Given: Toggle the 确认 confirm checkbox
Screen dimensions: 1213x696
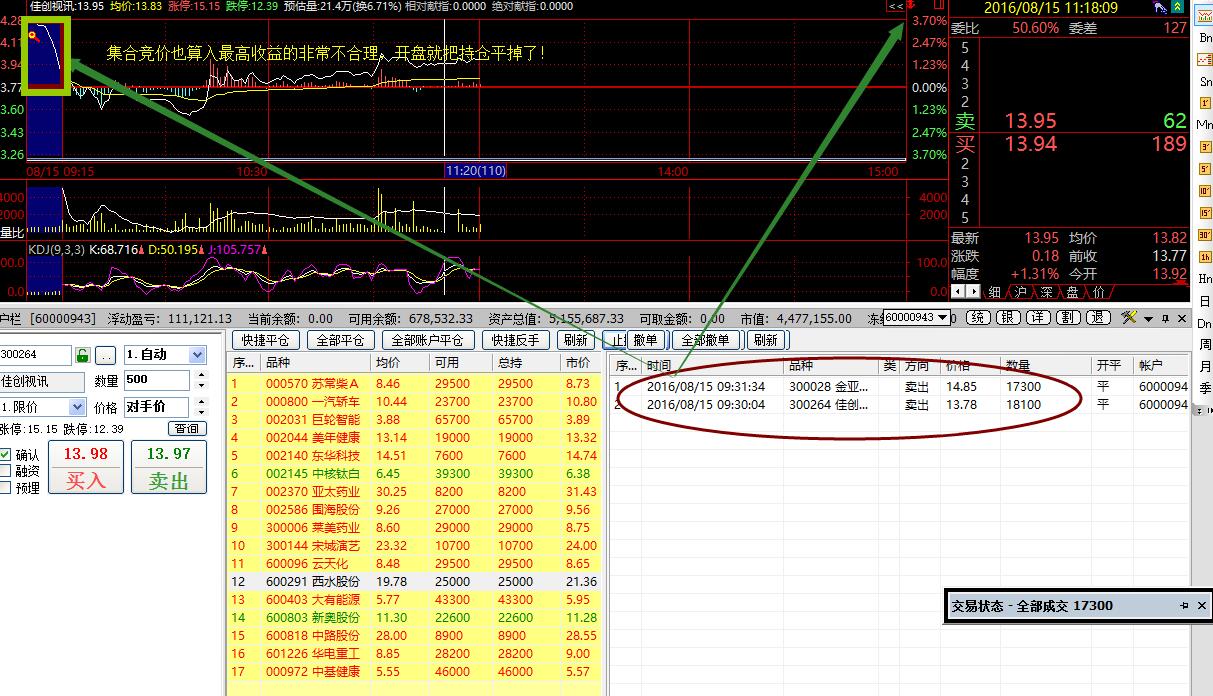Looking at the screenshot, I should pyautogui.click(x=6, y=455).
